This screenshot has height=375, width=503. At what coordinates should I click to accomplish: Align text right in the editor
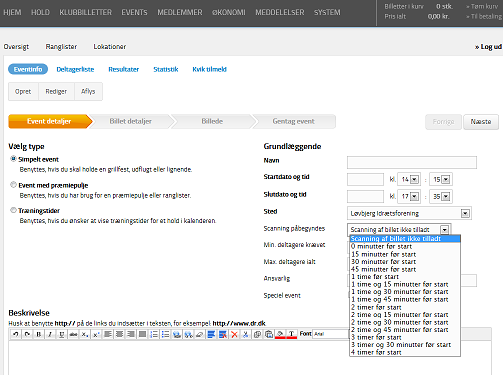coord(131,334)
